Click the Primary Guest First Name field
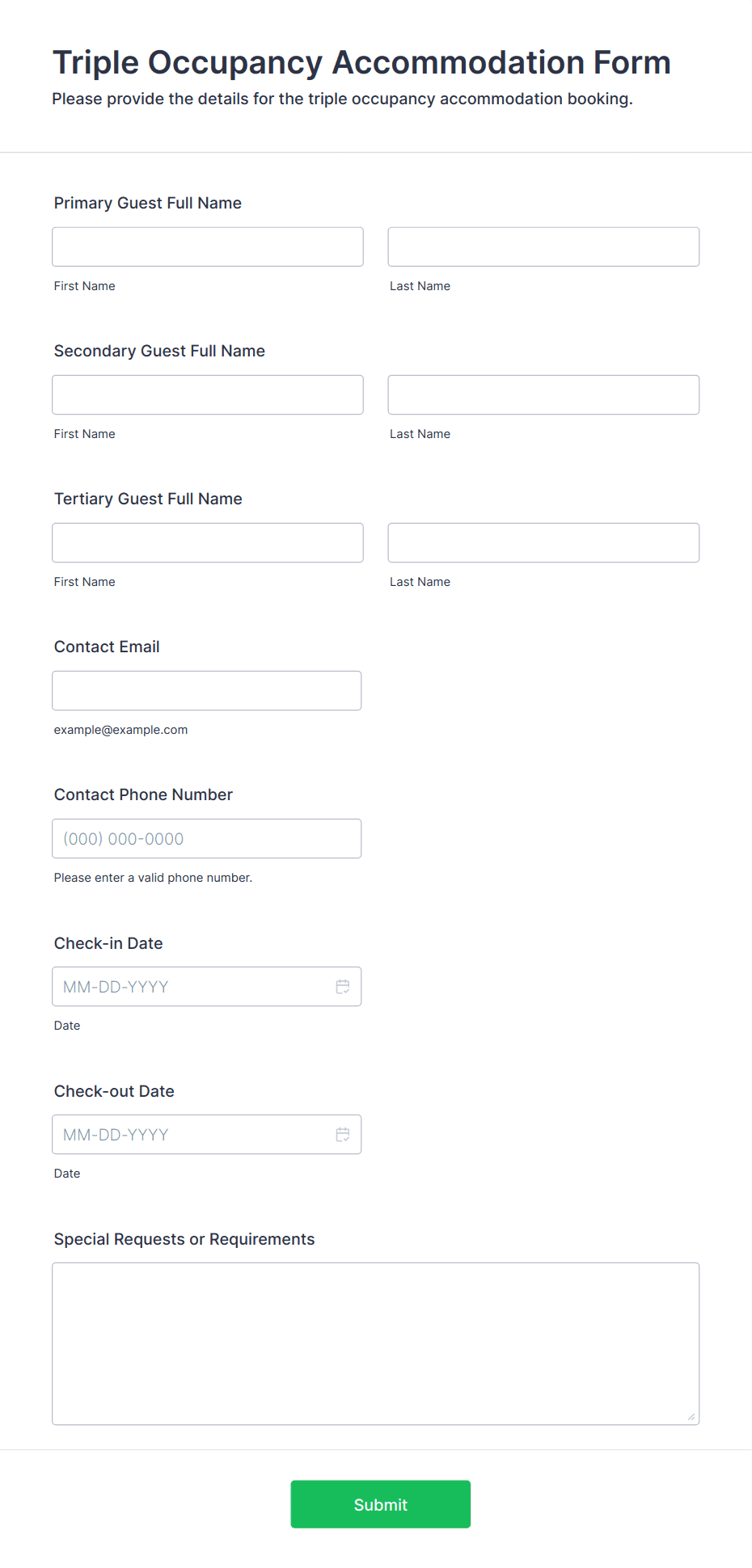 pos(208,247)
